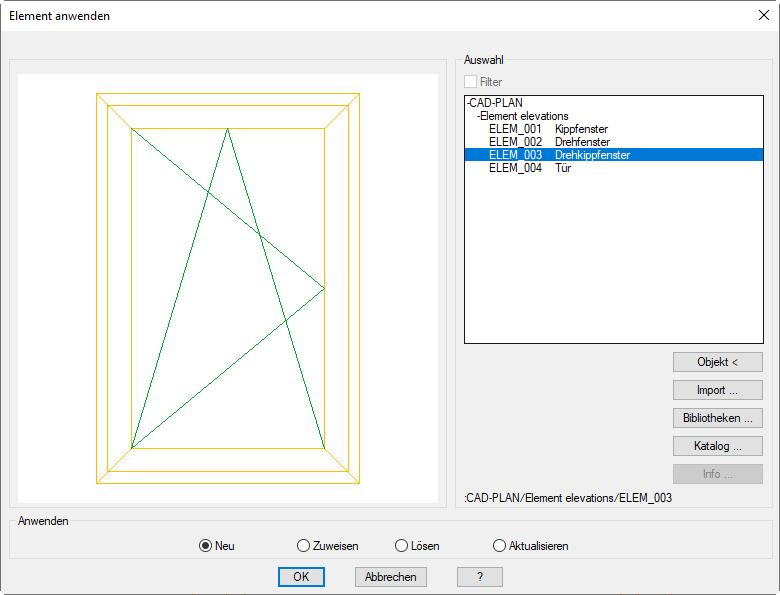Viewport: 780px width, 595px height.
Task: Open the Katalog browser
Action: coord(717,446)
